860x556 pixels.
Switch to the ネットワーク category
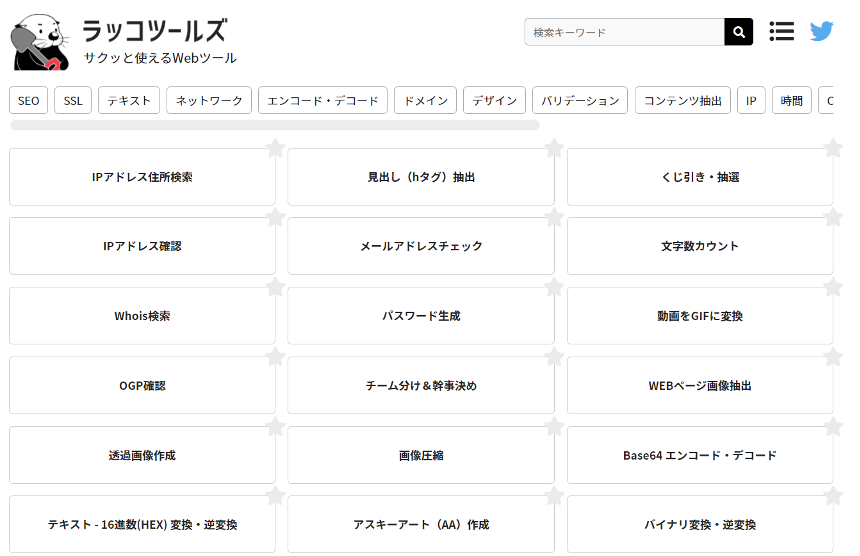coord(209,100)
